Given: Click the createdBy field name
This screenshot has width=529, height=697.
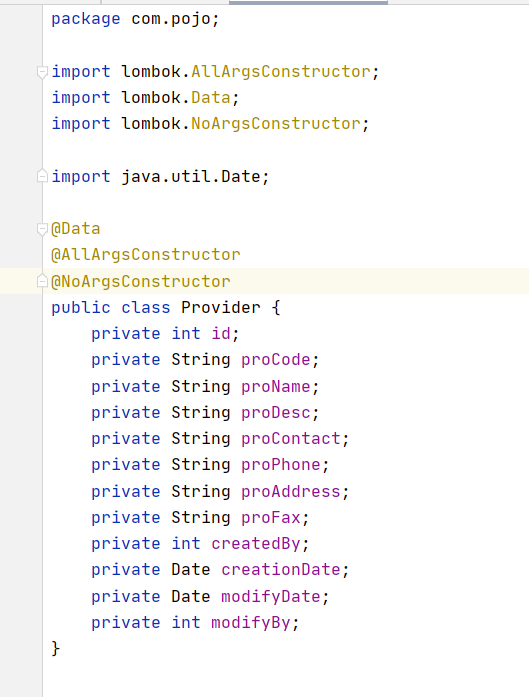Looking at the screenshot, I should (256, 544).
